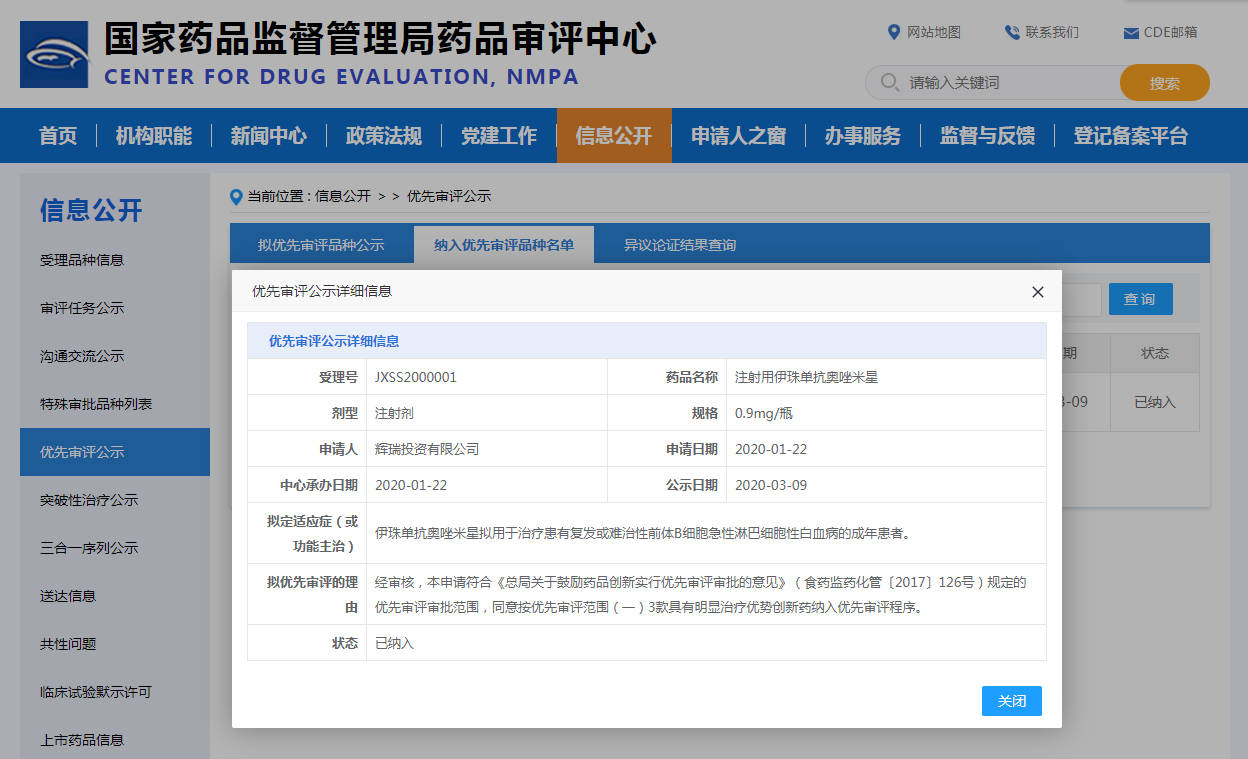The width and height of the screenshot is (1248, 759).
Task: Select 优先审评公示 sidebar item
Action: click(x=82, y=452)
